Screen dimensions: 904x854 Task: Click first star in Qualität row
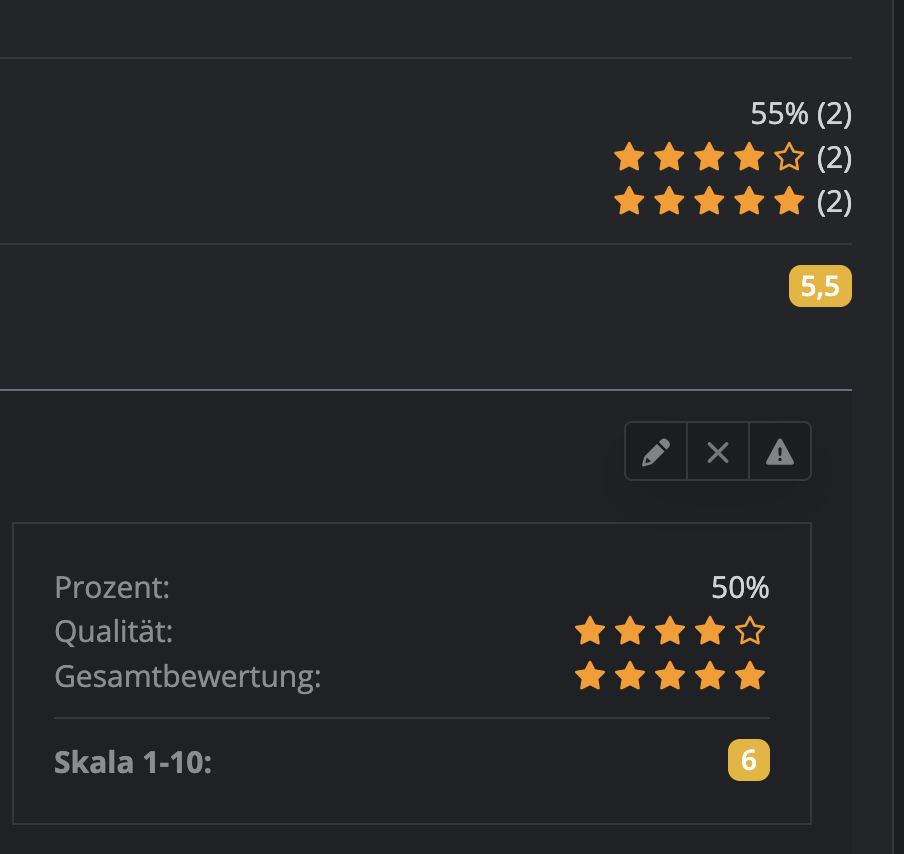[590, 631]
